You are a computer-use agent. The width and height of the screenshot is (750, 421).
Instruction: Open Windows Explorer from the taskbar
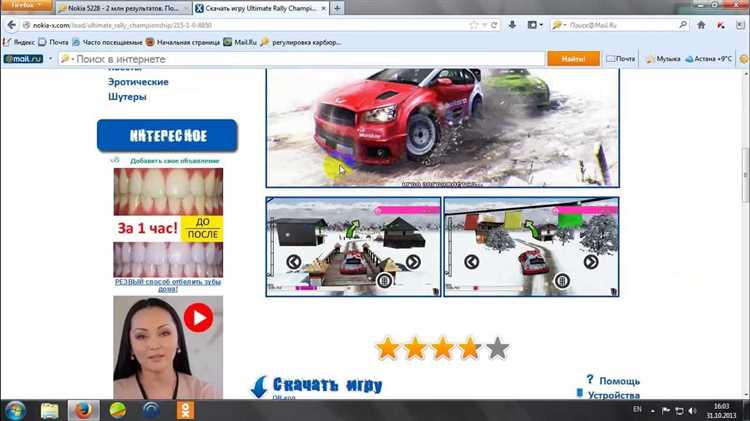coord(49,410)
